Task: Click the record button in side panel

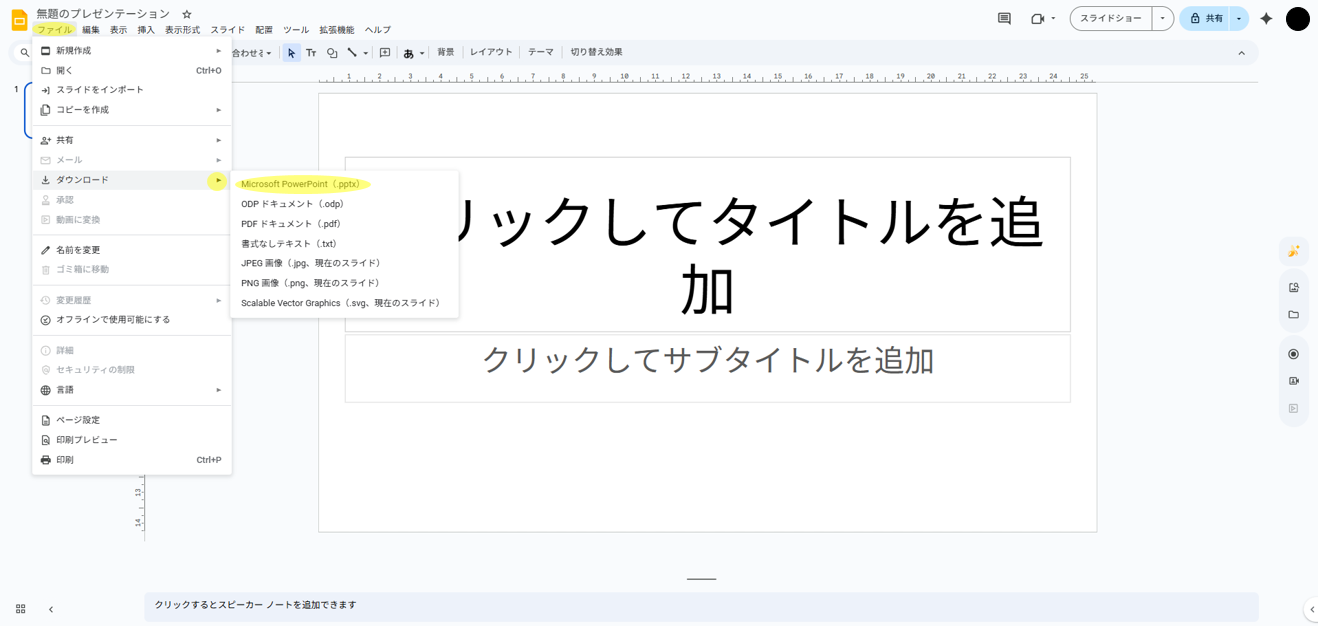Action: point(1293,354)
